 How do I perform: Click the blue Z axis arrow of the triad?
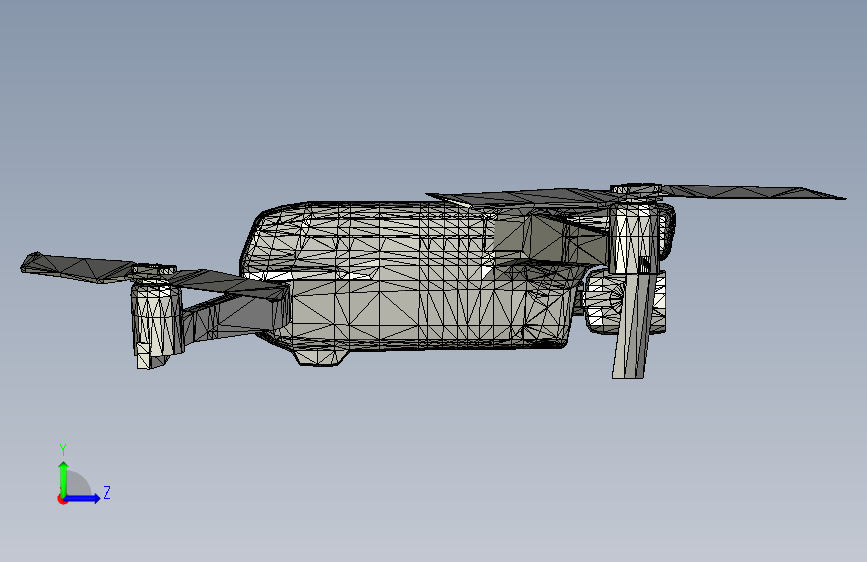pyautogui.click(x=83, y=498)
